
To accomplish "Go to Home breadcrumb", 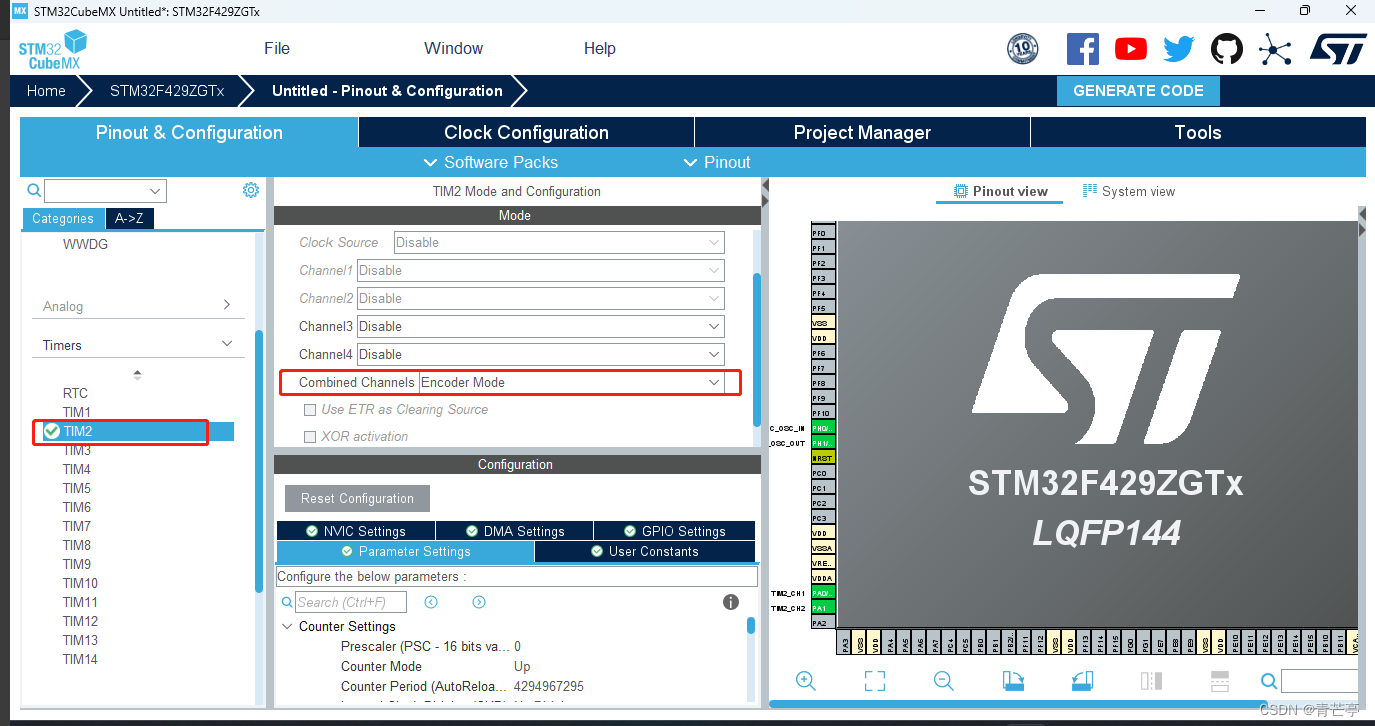I will (46, 90).
